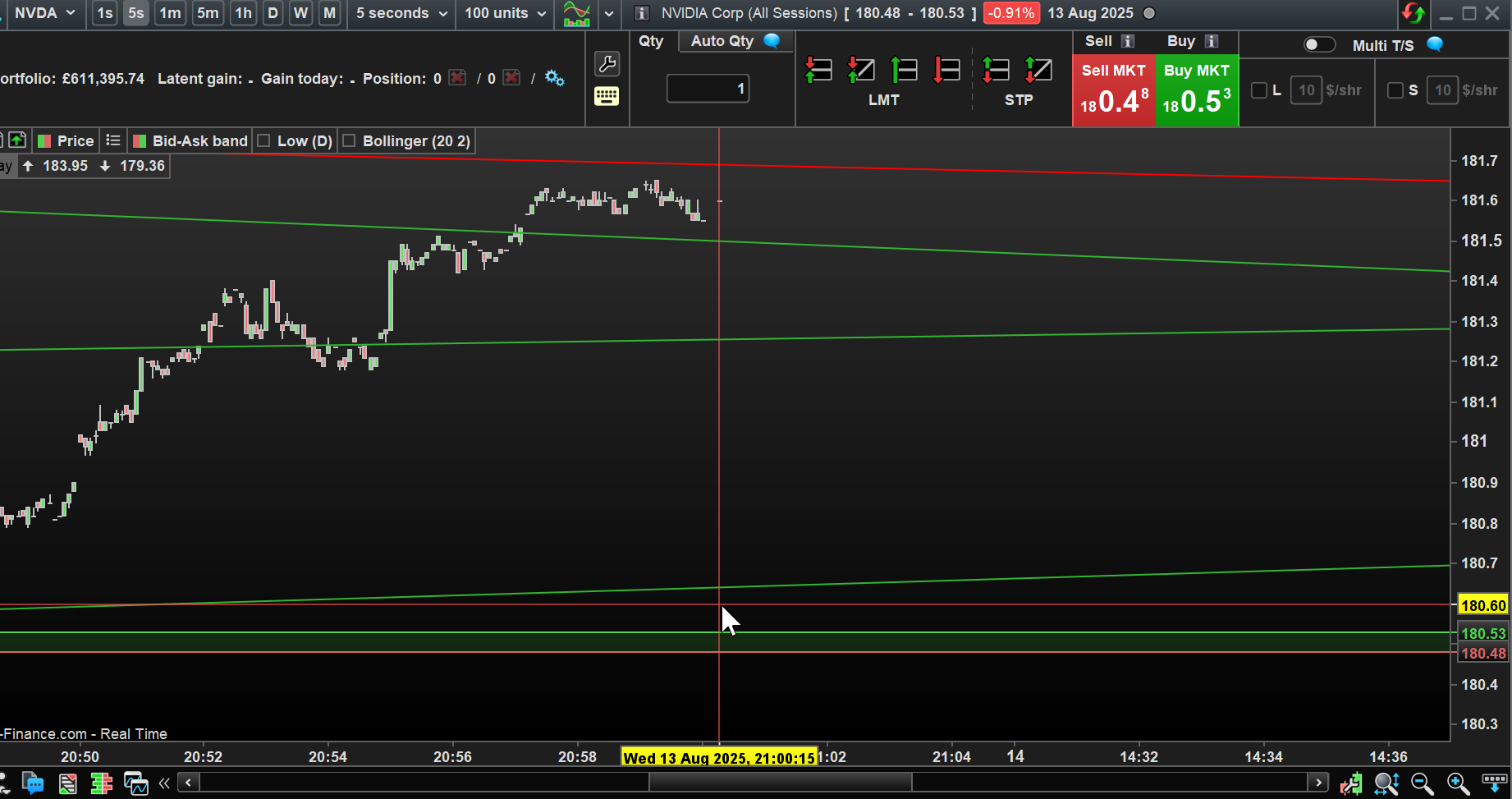Expand the dropdown arrow beside indicators icon
Viewport: 1512px width, 799px height.
(x=609, y=13)
